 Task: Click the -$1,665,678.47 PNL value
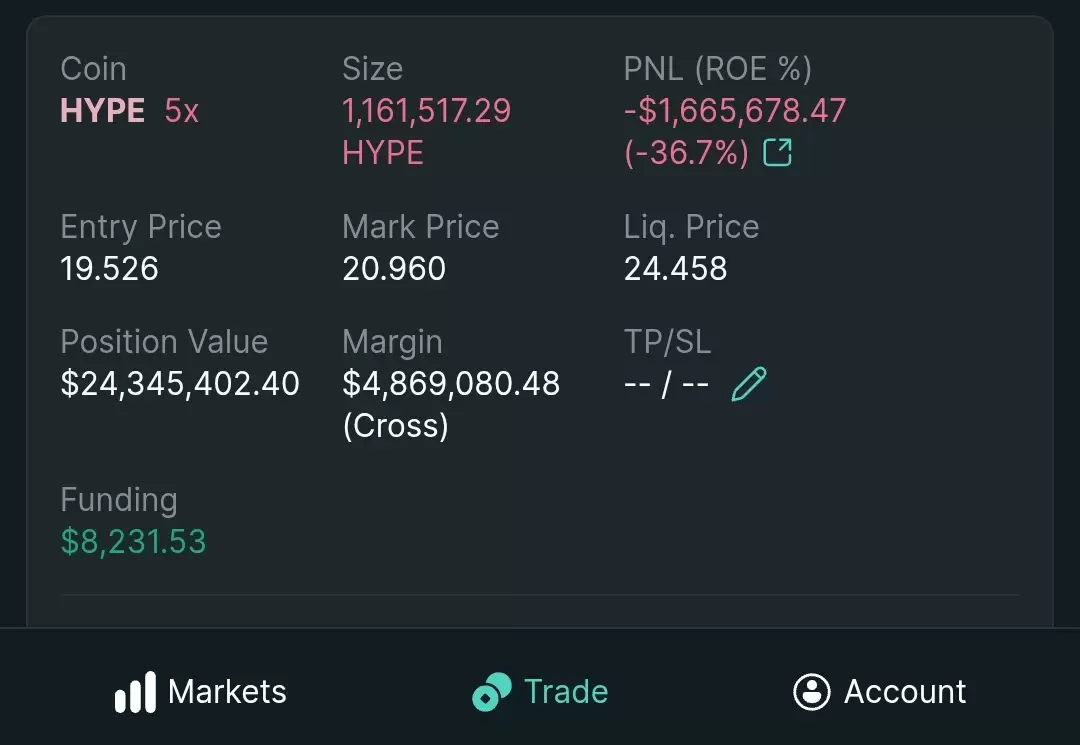735,111
